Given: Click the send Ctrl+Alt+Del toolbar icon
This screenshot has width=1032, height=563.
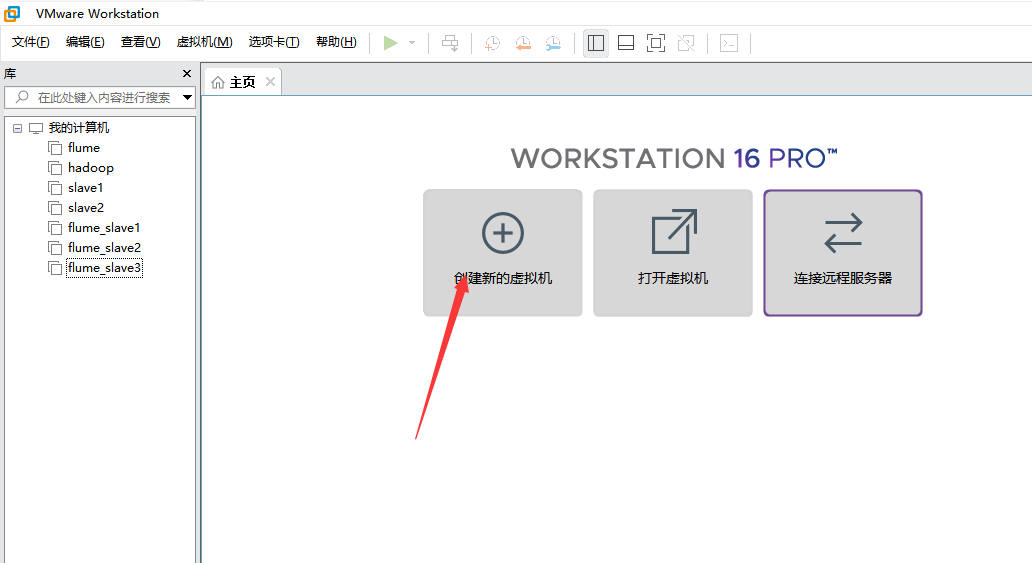Looking at the screenshot, I should click(x=450, y=43).
